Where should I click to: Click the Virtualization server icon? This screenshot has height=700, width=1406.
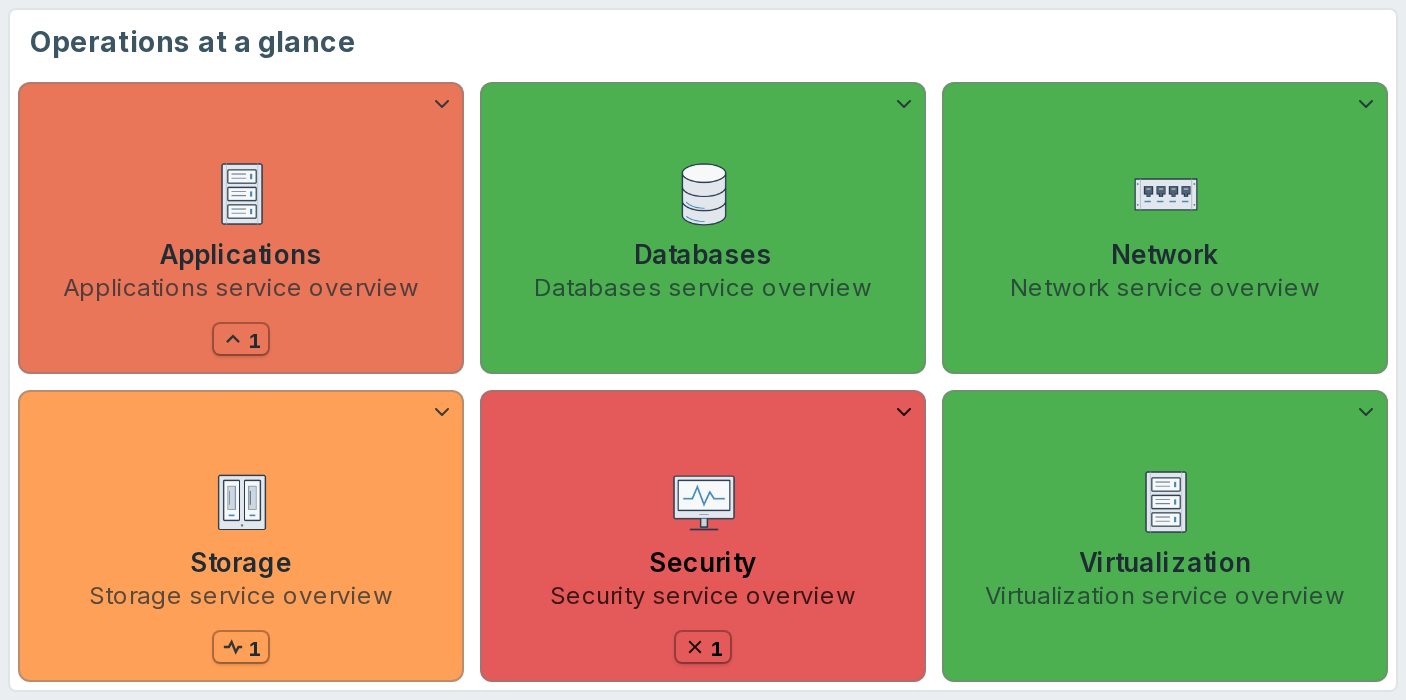[x=1165, y=502]
